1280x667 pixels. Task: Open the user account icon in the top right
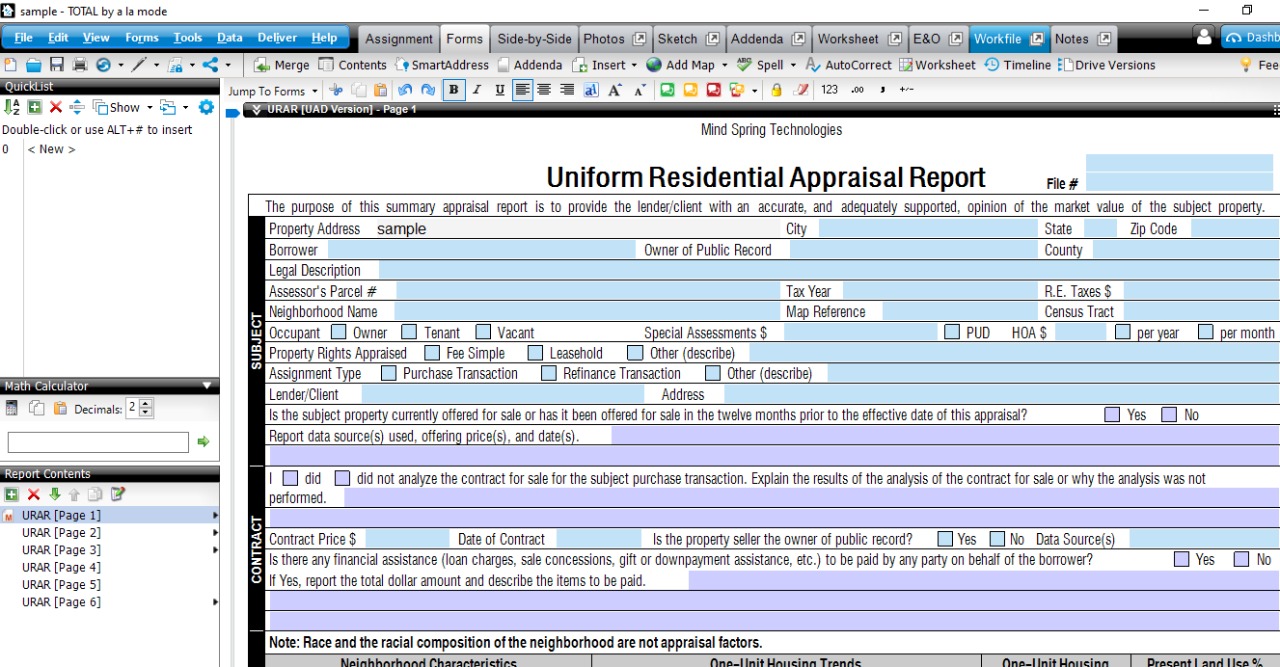click(1204, 37)
